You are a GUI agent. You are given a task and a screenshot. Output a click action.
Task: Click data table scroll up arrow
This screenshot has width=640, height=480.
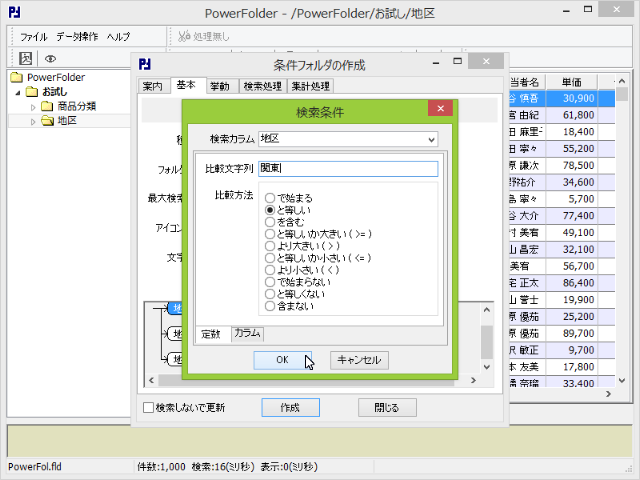(622, 81)
